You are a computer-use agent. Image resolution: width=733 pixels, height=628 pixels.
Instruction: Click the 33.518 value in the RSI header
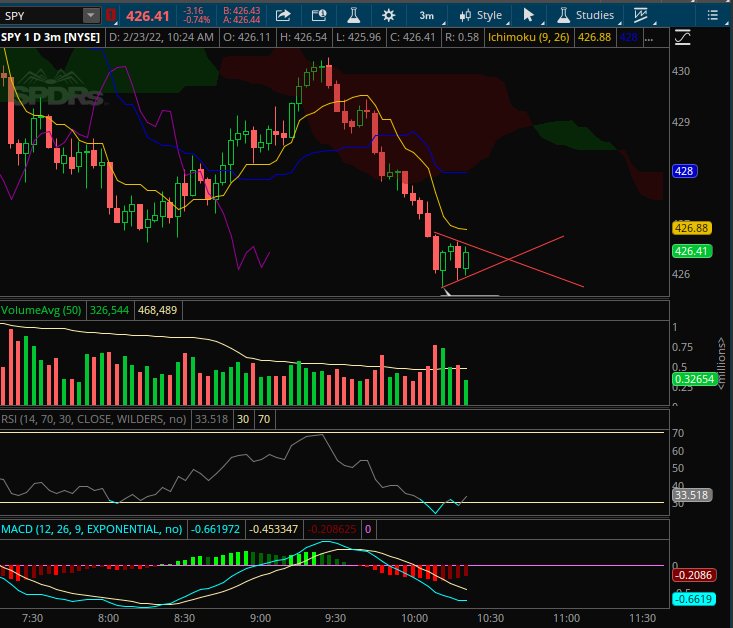(211, 419)
